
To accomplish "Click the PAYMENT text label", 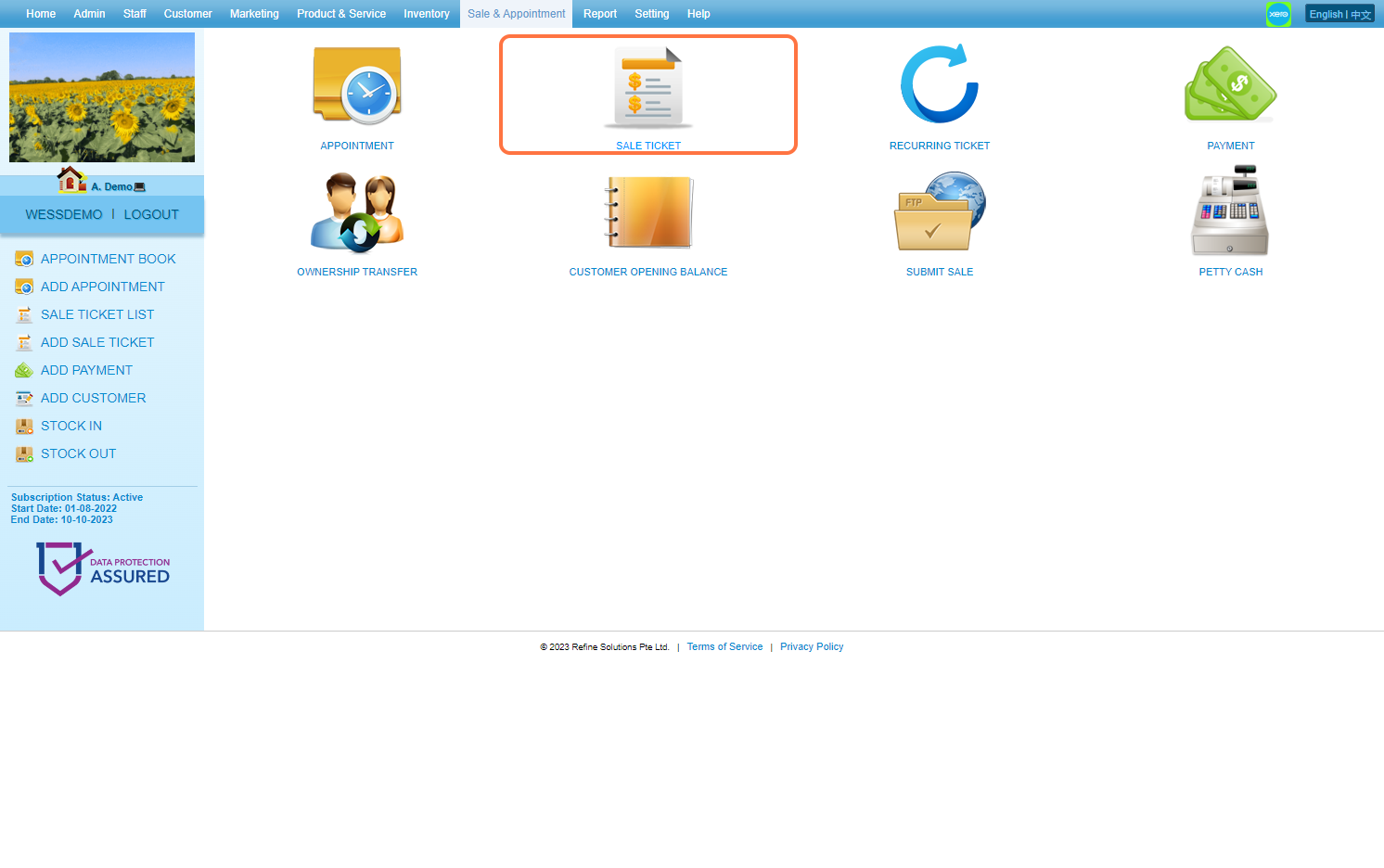I will [x=1231, y=146].
